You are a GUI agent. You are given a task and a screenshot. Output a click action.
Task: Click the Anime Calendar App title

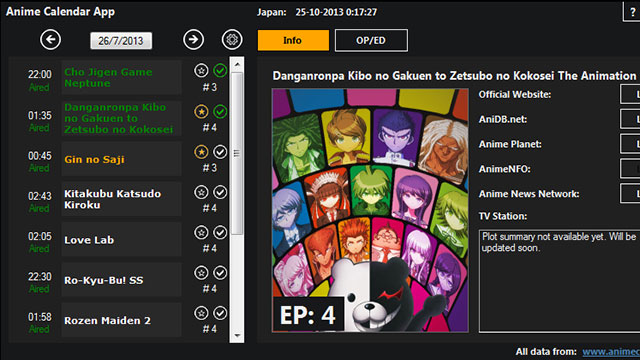[x=60, y=11]
